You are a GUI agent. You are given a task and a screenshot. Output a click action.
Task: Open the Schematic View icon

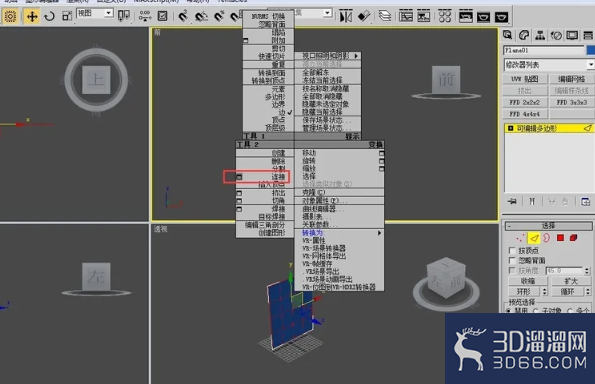click(423, 16)
